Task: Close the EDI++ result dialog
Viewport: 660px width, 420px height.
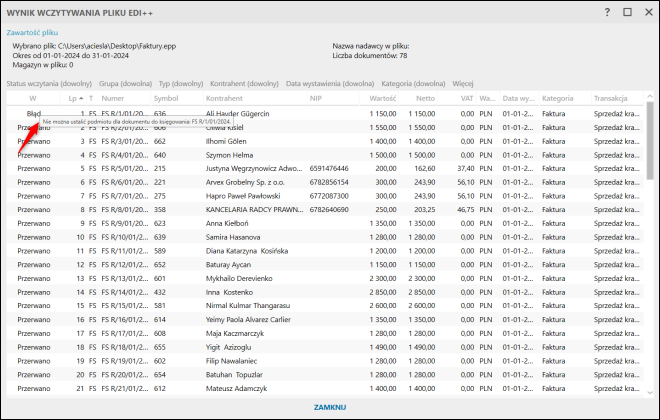Action: [x=649, y=12]
